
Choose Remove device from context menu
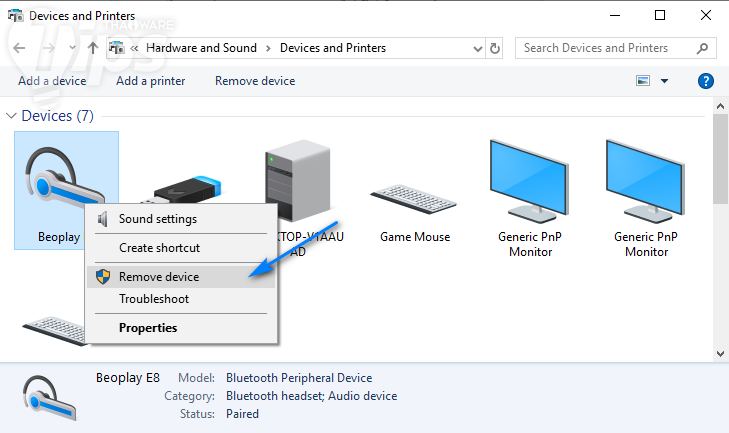(x=158, y=277)
